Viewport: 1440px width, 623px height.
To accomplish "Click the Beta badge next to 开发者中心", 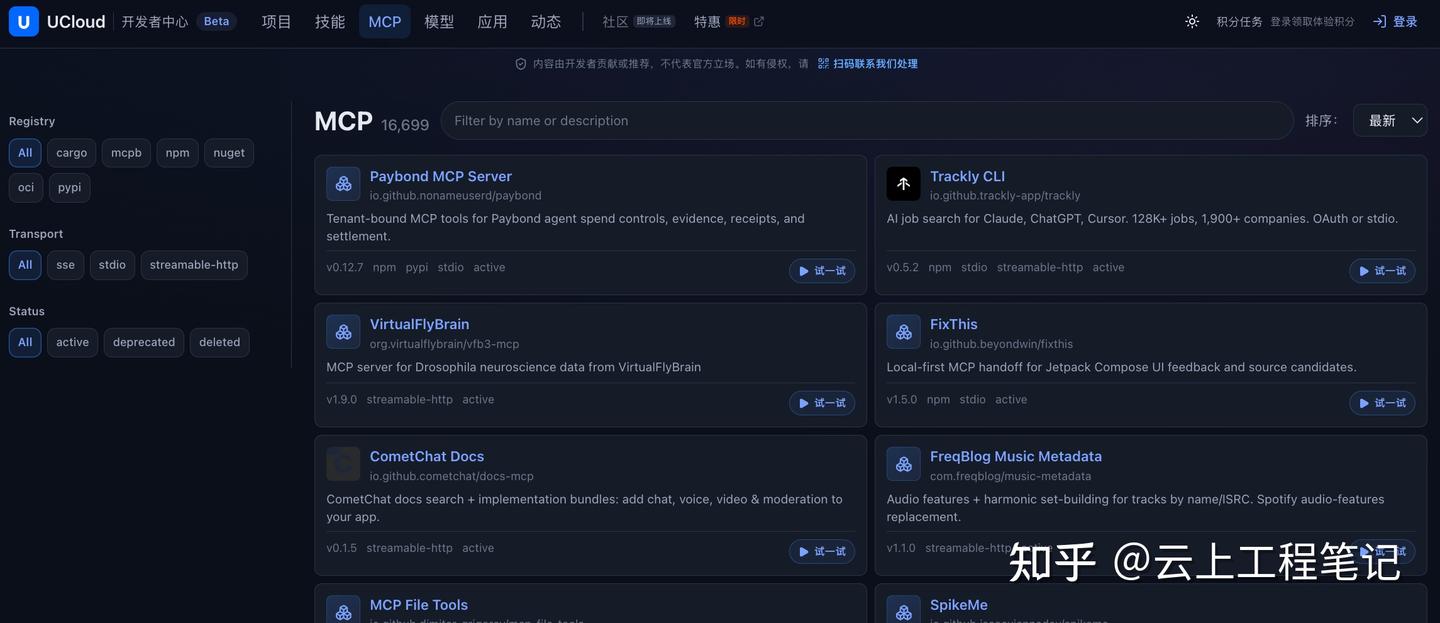I will click(x=216, y=21).
